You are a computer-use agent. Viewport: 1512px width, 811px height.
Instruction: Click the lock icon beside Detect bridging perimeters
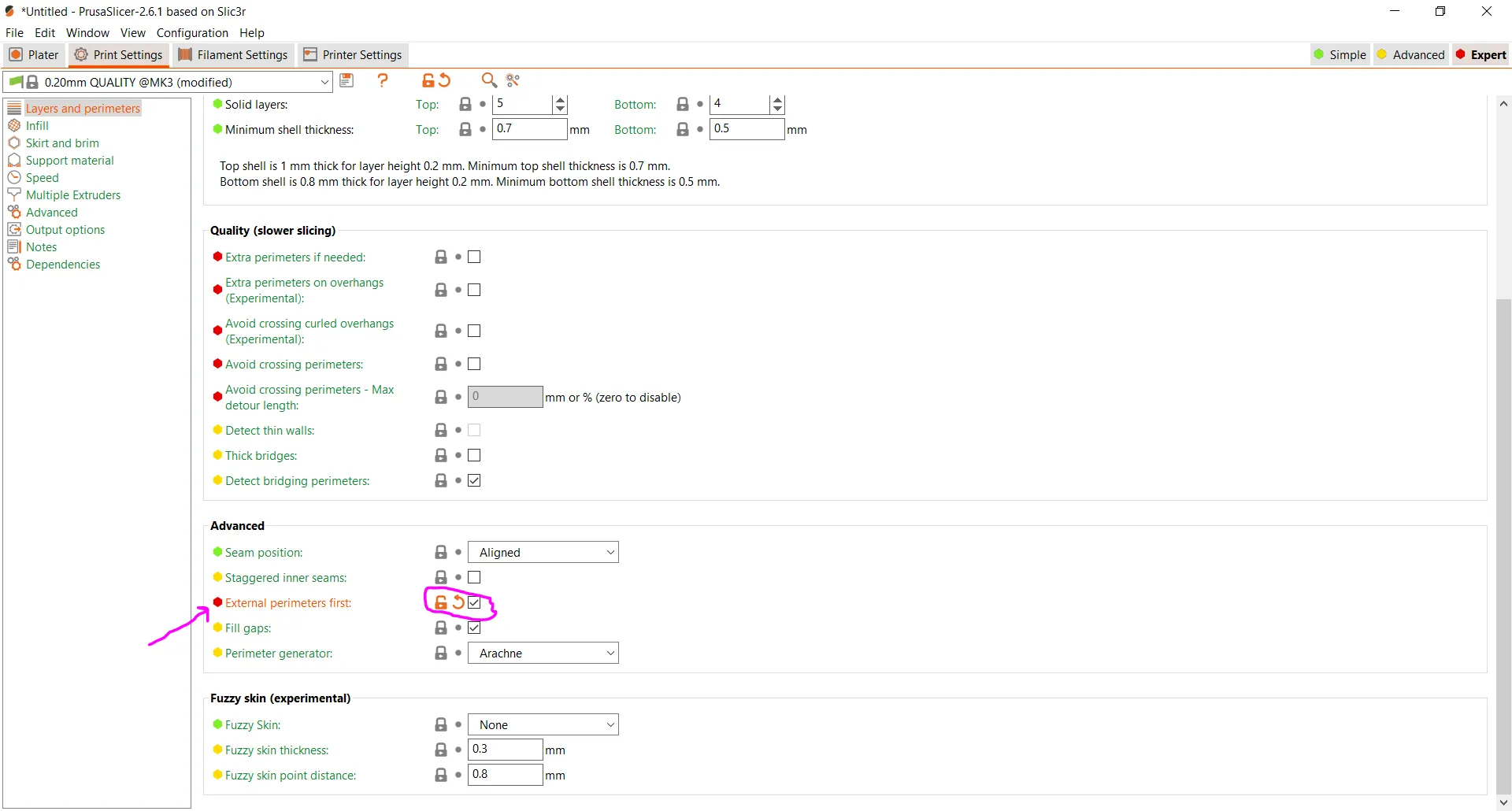(x=441, y=481)
